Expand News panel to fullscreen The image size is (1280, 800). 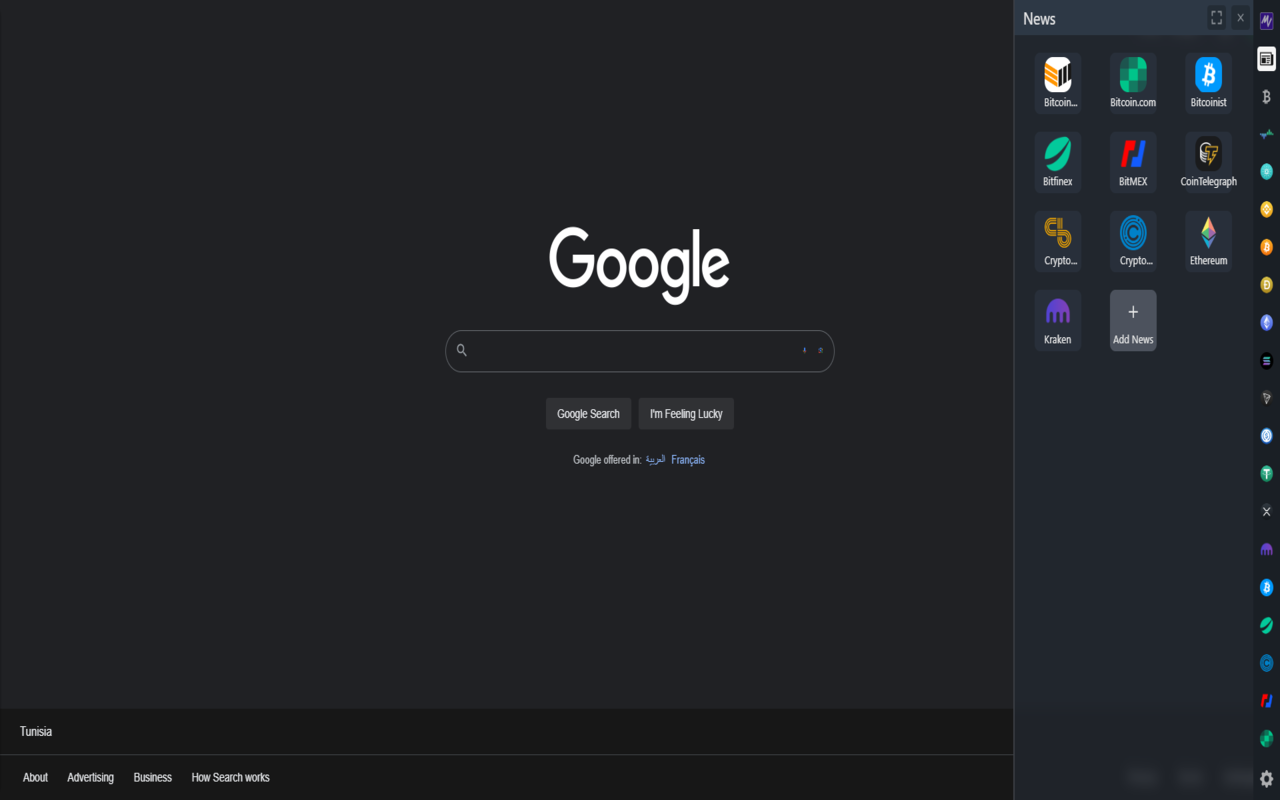tap(1216, 18)
